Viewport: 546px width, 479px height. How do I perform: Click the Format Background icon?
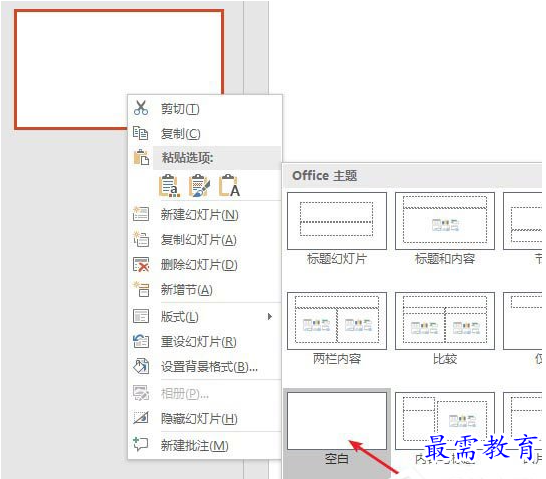141,366
